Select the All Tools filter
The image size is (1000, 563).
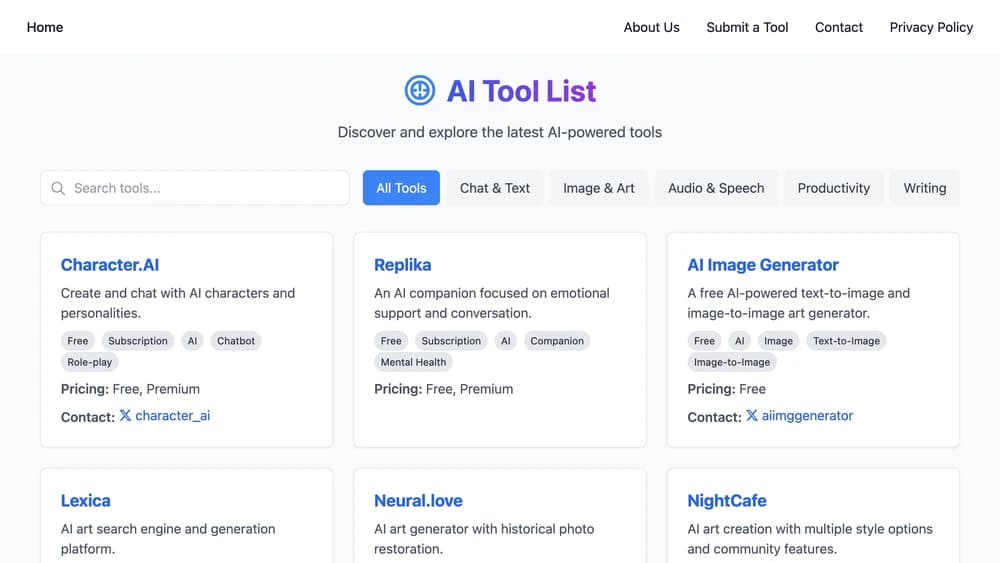coord(401,187)
